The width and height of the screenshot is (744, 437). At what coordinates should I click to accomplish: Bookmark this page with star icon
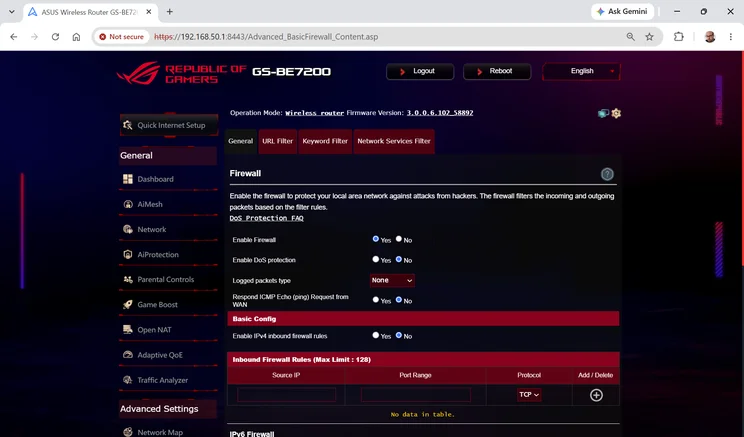click(x=649, y=37)
